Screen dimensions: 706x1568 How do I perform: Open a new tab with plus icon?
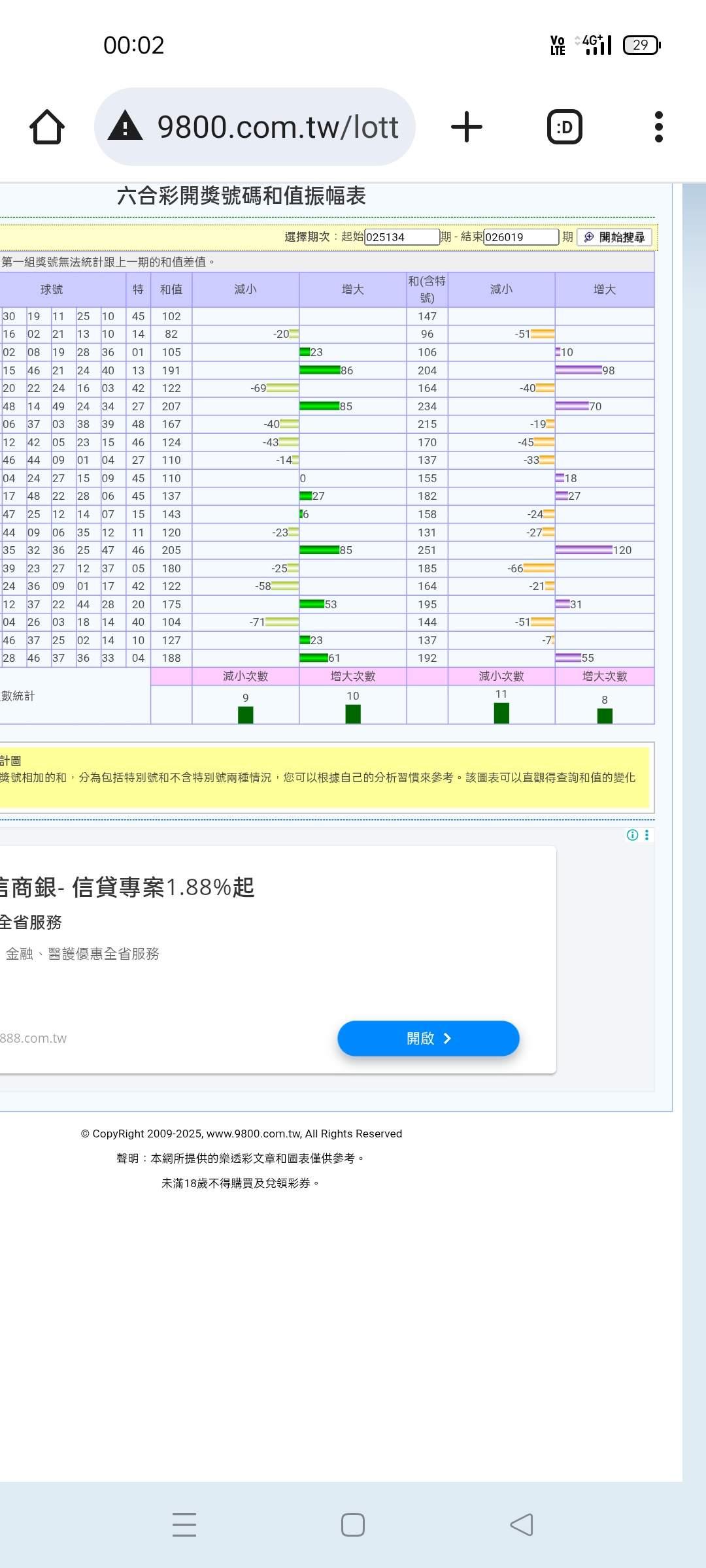point(466,127)
